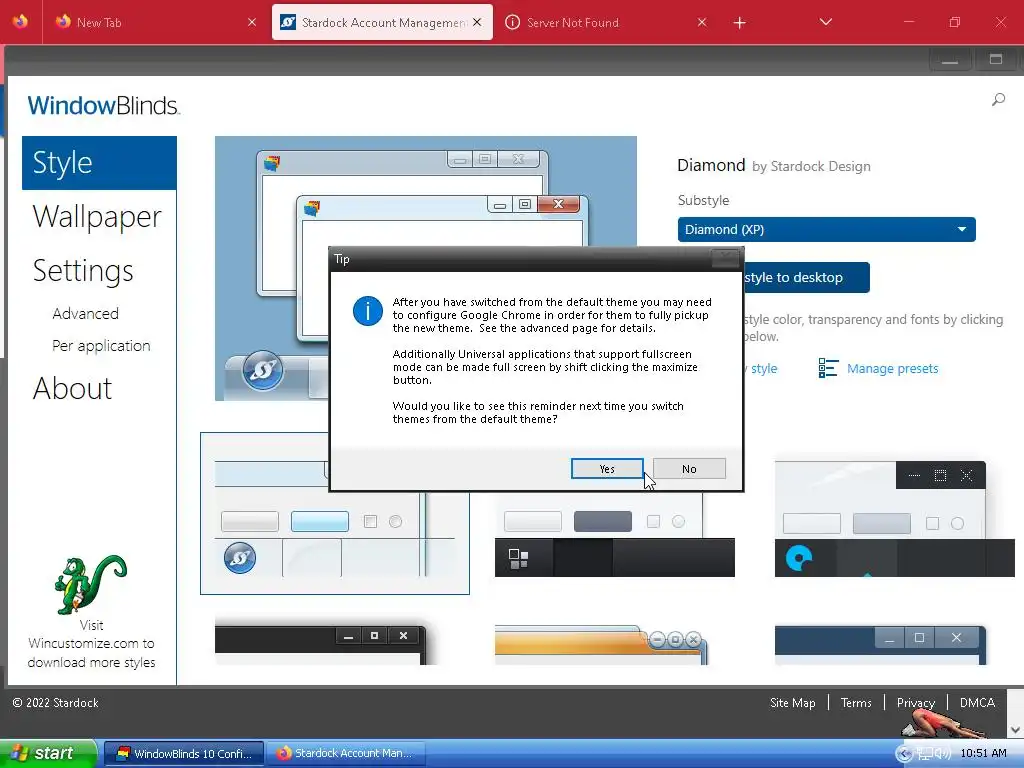Screen dimensions: 1024x768
Task: Open the Windows start button
Action: click(48, 753)
